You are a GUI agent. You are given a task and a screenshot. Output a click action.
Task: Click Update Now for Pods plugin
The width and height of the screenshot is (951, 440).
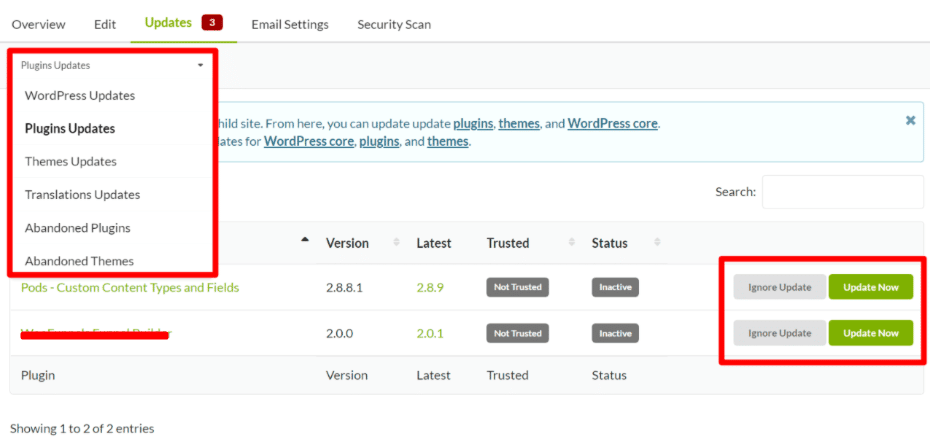click(x=870, y=287)
